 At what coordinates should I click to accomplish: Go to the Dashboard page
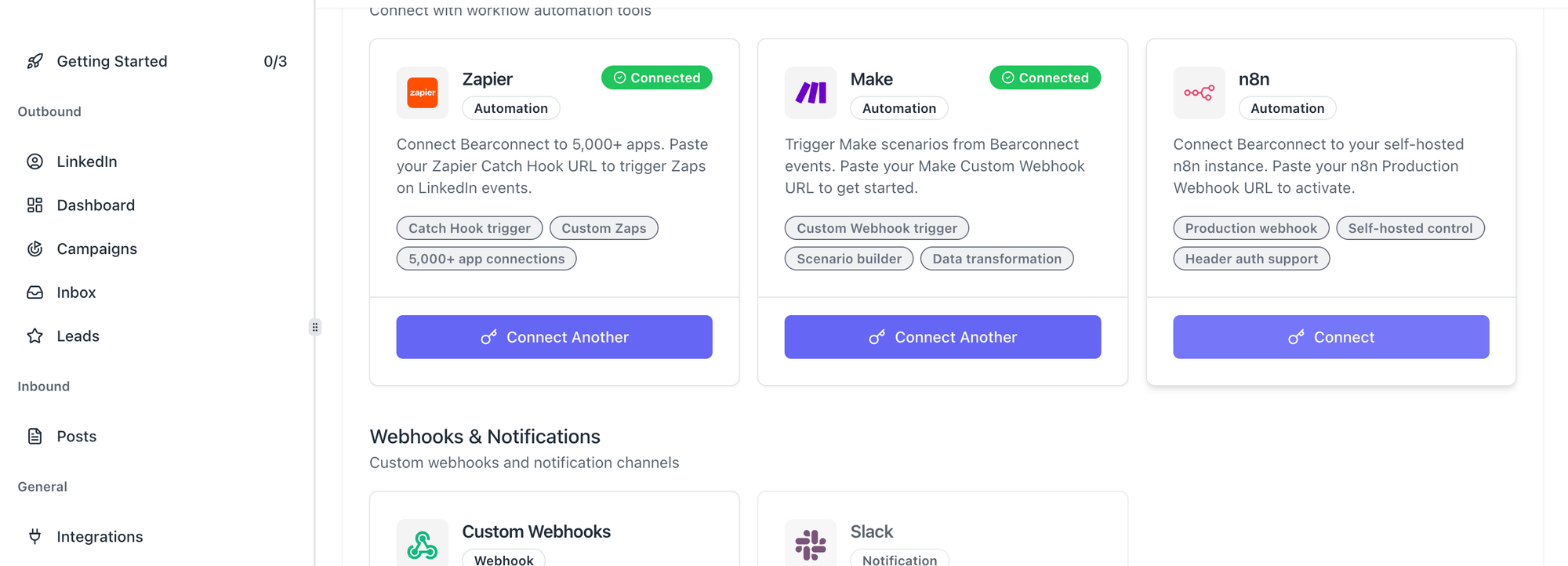96,205
